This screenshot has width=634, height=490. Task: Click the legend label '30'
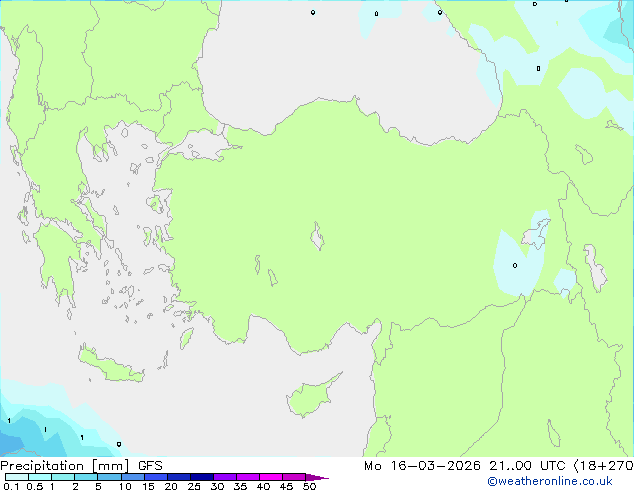click(217, 486)
